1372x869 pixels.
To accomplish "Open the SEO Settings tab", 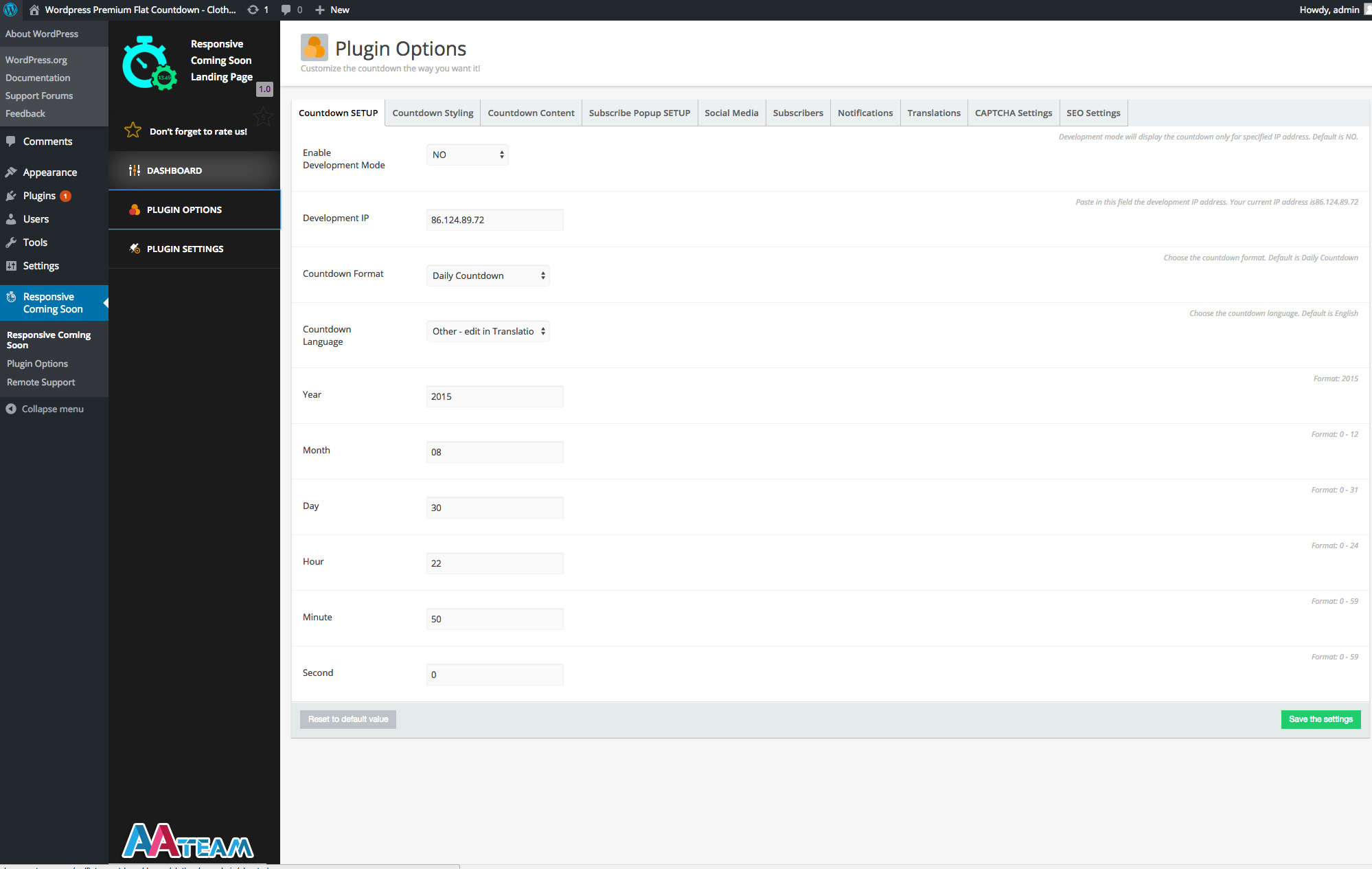I will tap(1093, 113).
